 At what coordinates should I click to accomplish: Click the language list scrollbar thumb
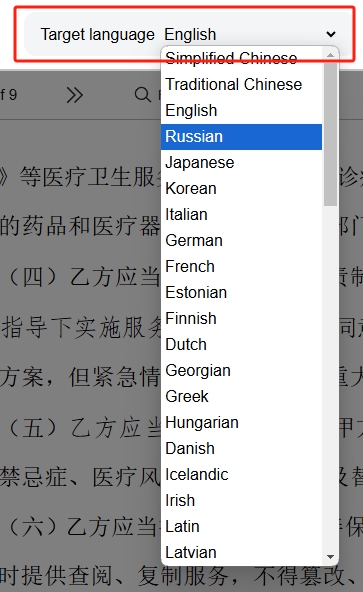[331, 134]
